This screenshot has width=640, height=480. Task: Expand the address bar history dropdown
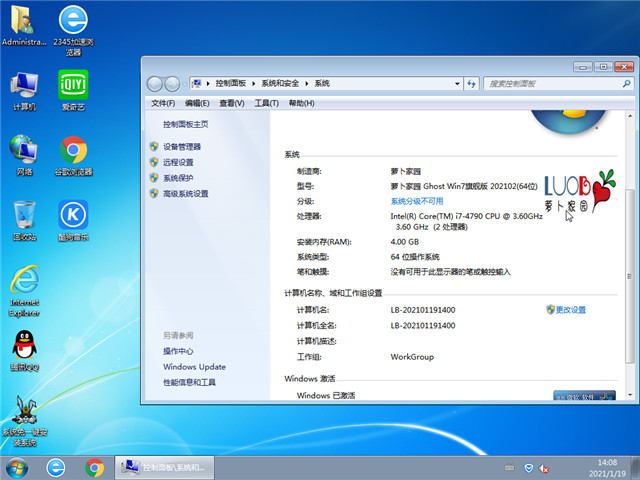tap(457, 84)
